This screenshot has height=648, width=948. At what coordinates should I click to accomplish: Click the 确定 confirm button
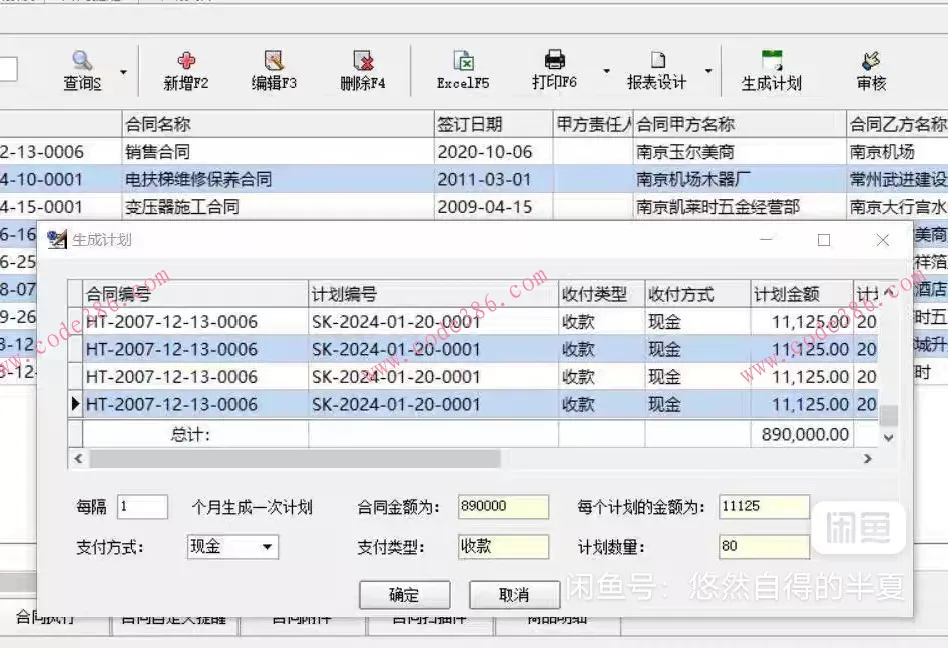click(x=404, y=594)
